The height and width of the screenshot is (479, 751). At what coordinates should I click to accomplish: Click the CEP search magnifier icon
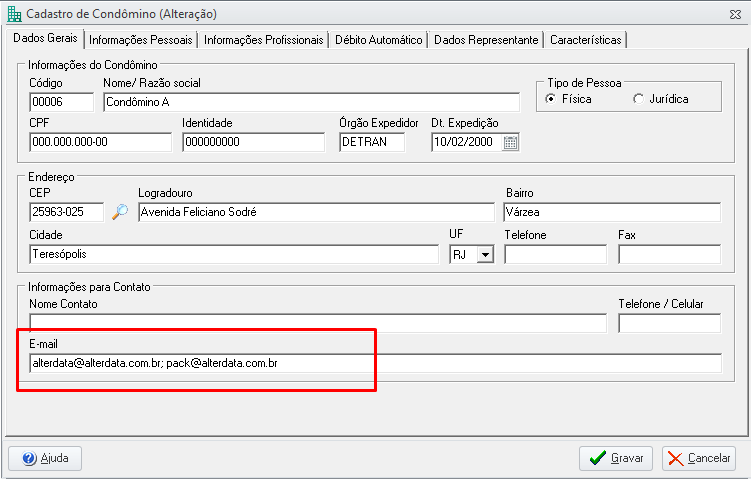point(120,212)
